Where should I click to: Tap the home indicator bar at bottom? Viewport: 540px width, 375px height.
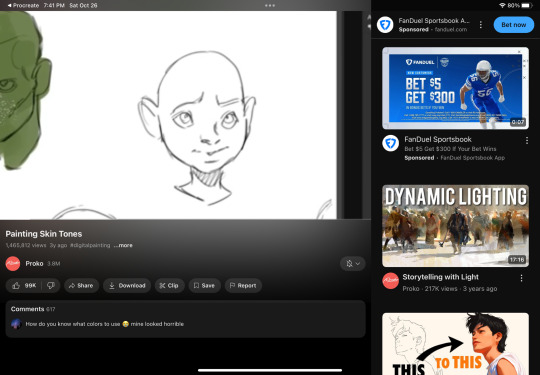point(270,371)
